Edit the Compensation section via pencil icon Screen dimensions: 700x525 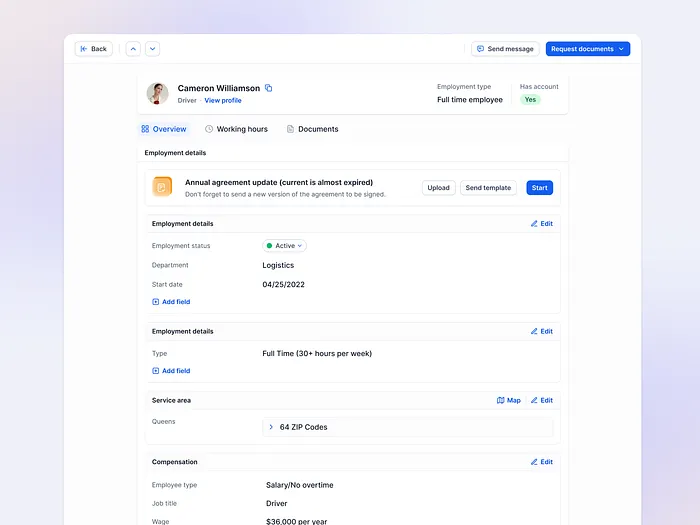(x=534, y=462)
